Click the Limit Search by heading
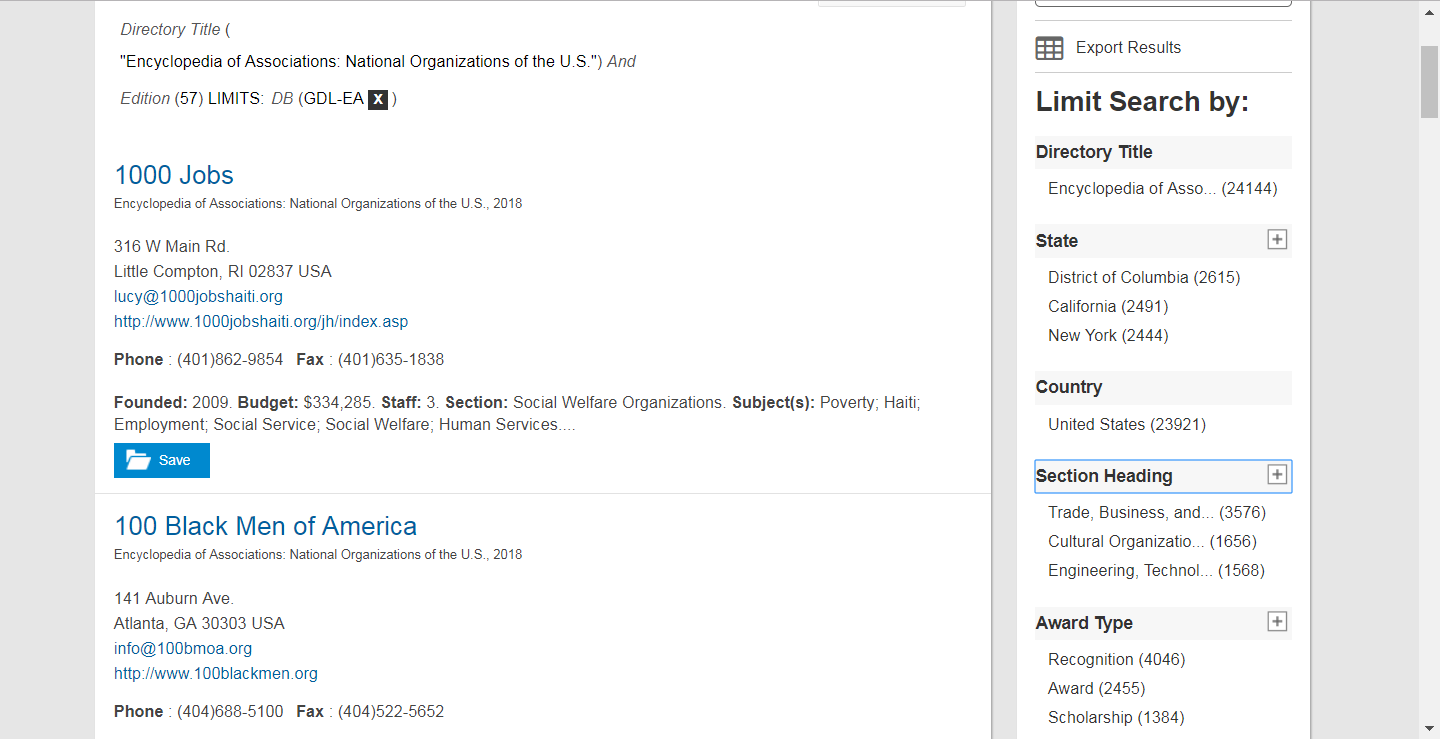This screenshot has height=739, width=1440. tap(1142, 102)
